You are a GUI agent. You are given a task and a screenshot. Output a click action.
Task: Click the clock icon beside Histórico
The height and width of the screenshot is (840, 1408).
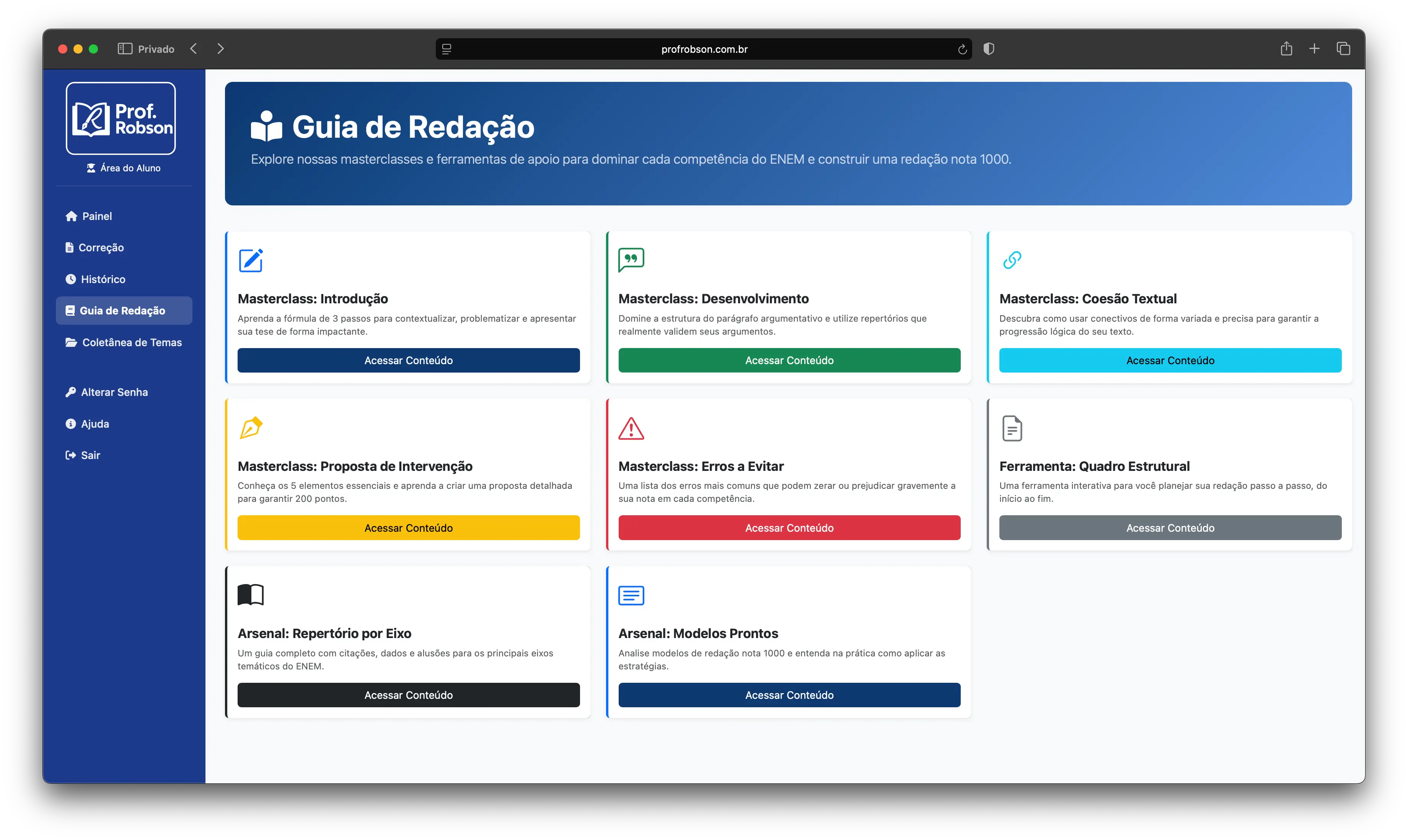71,279
